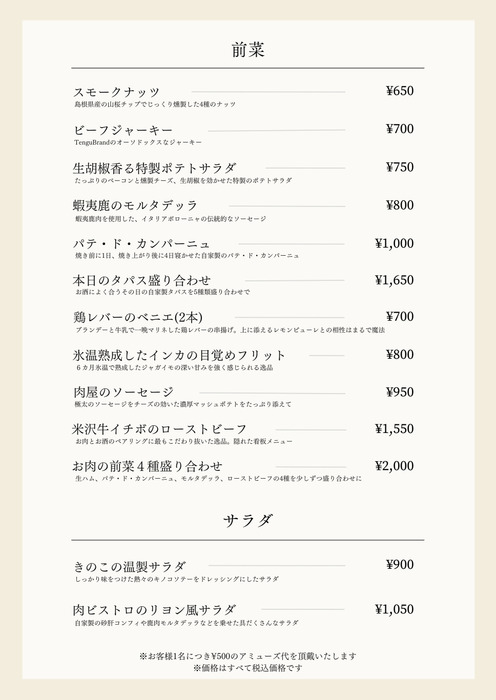Select 肉ビストロのリヨン風サラダ item
Screen dimensions: 496x700
[154, 610]
